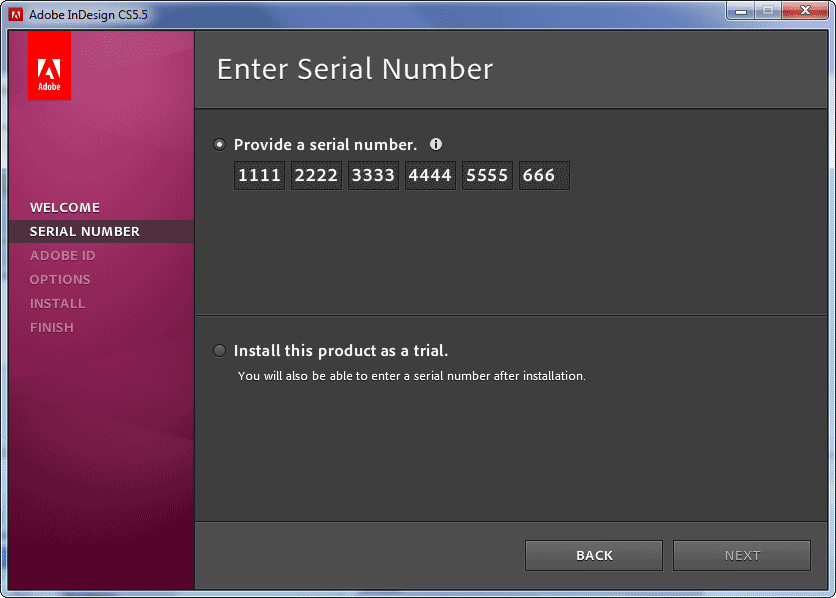
Task: Go back with the BACK button
Action: tap(594, 555)
